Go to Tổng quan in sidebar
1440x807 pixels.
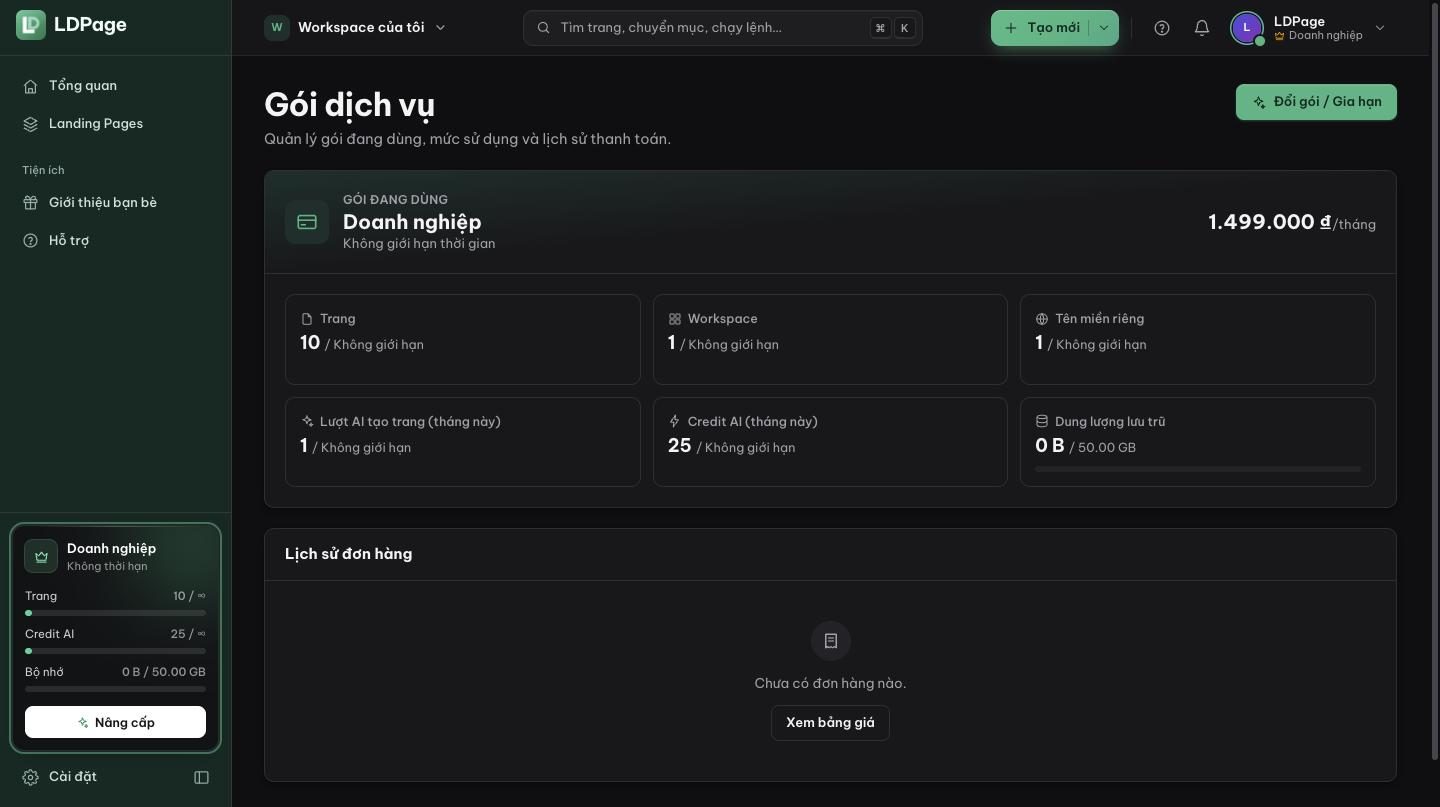coord(116,86)
